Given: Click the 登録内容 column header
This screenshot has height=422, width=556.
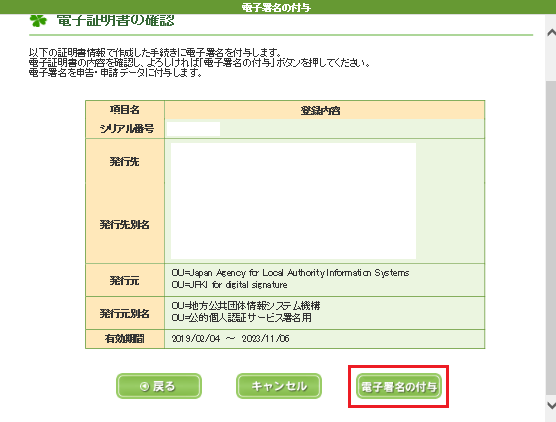Looking at the screenshot, I should (320, 110).
